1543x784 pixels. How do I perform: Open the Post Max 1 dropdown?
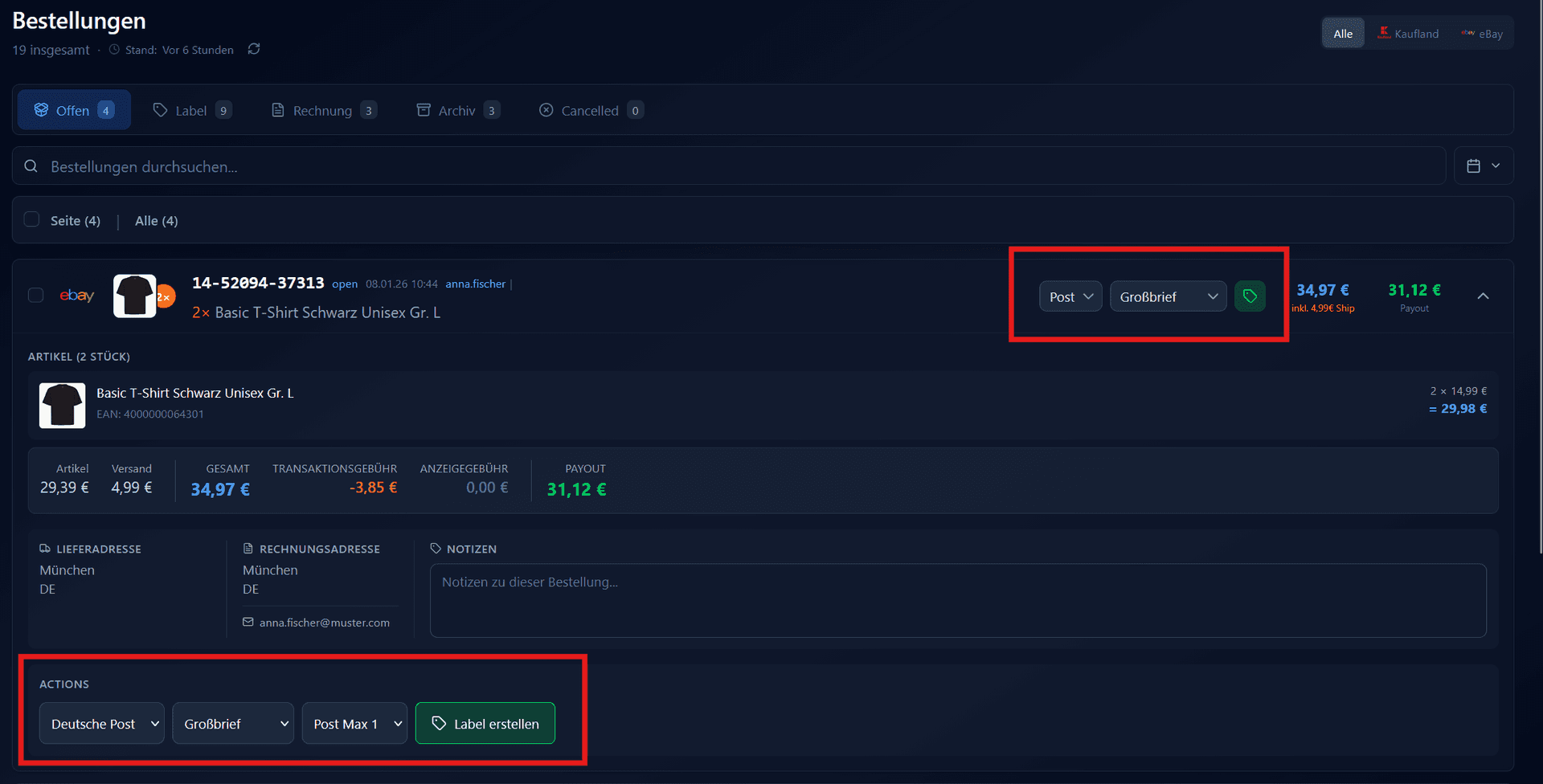click(354, 724)
